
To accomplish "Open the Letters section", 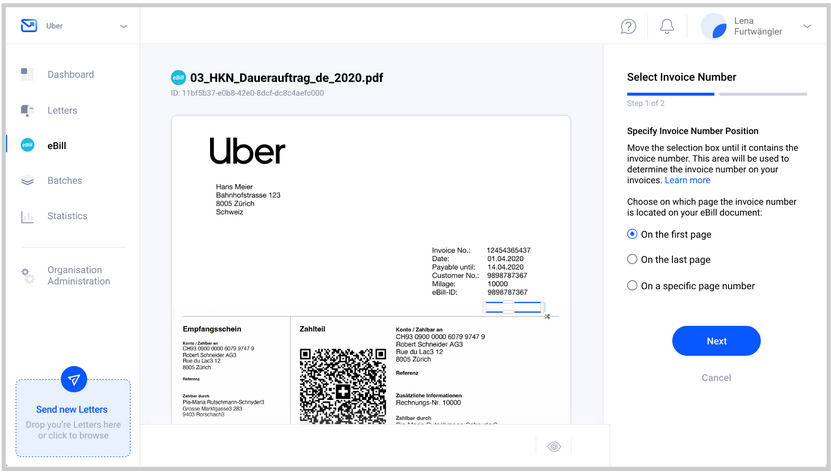I will 62,110.
